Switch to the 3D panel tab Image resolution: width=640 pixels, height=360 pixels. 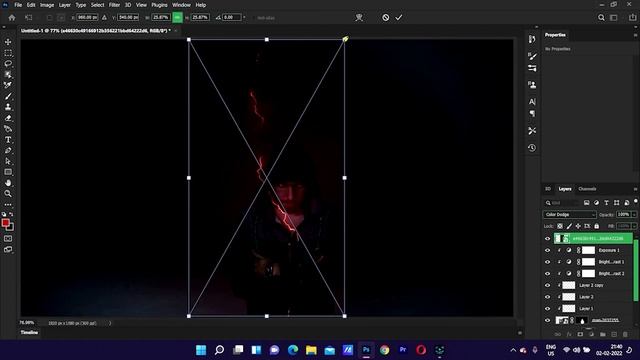(548, 189)
